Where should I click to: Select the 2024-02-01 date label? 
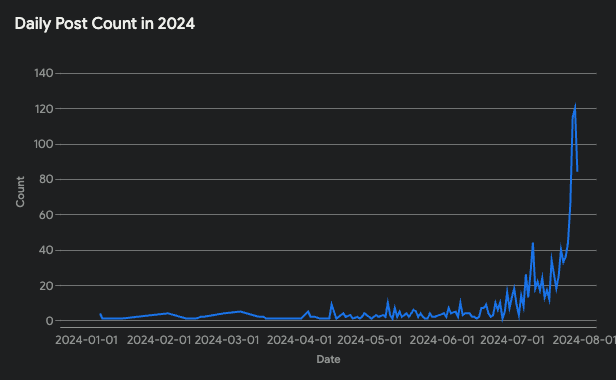159,340
